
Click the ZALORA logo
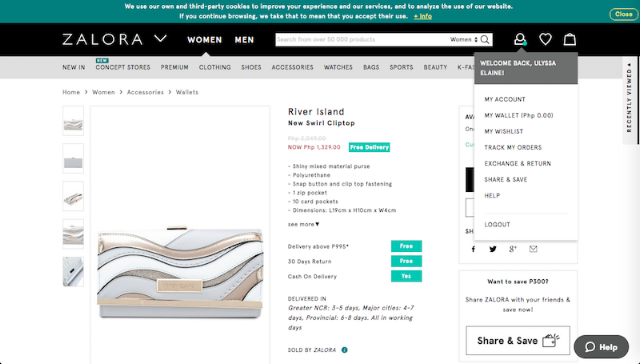point(102,40)
